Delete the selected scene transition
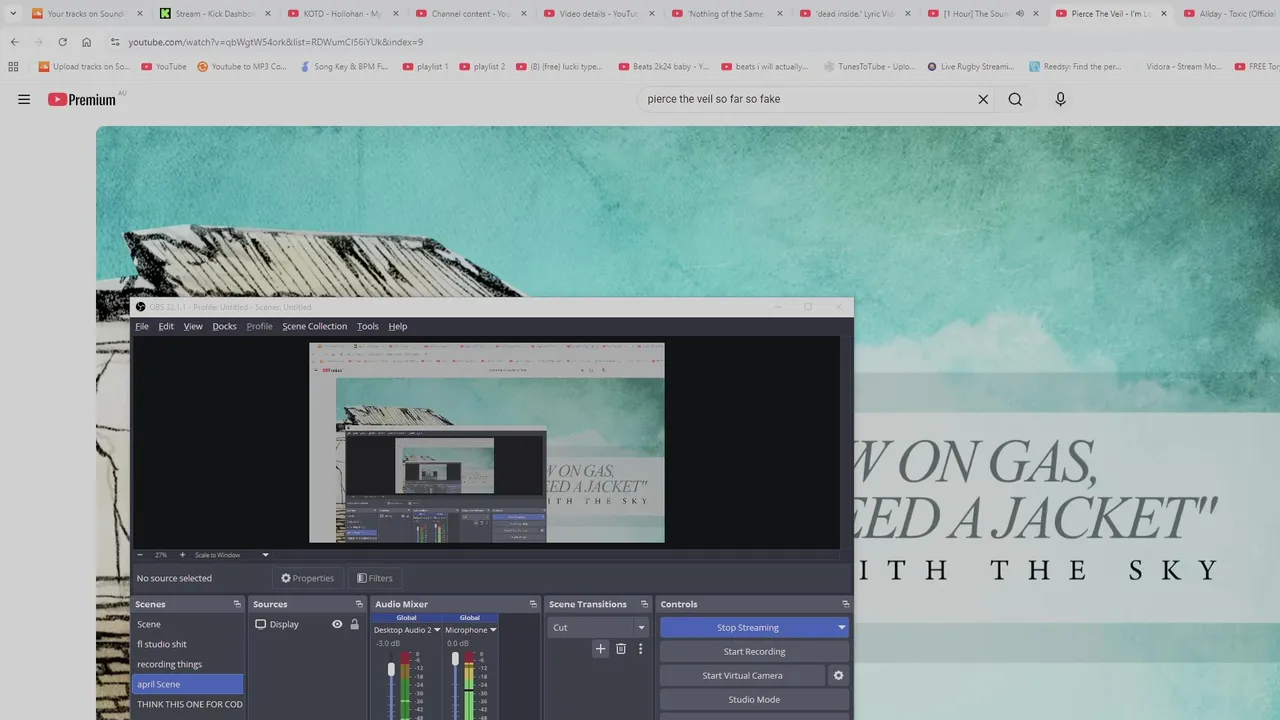The width and height of the screenshot is (1280, 720). pos(621,649)
